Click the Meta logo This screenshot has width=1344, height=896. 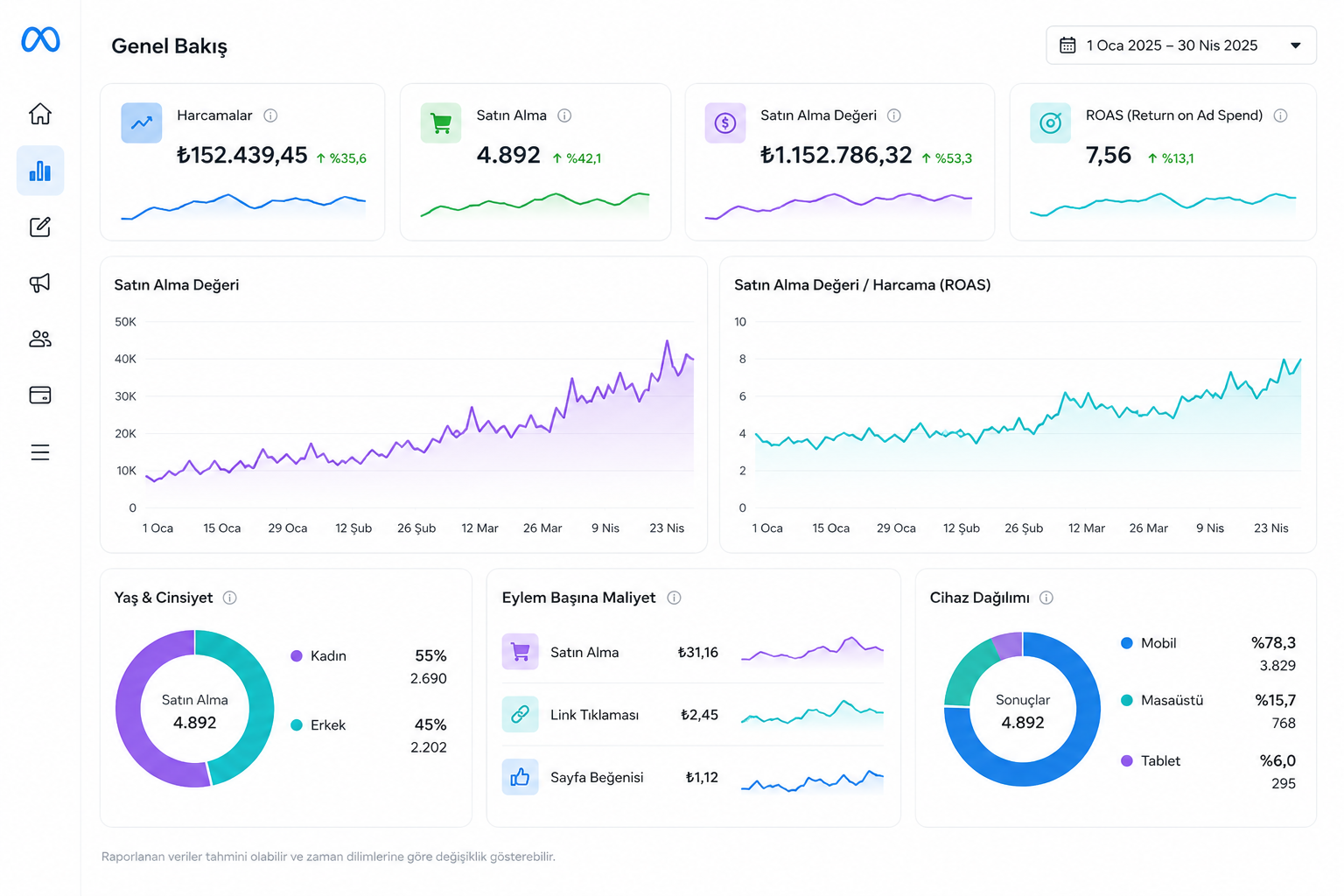point(40,39)
